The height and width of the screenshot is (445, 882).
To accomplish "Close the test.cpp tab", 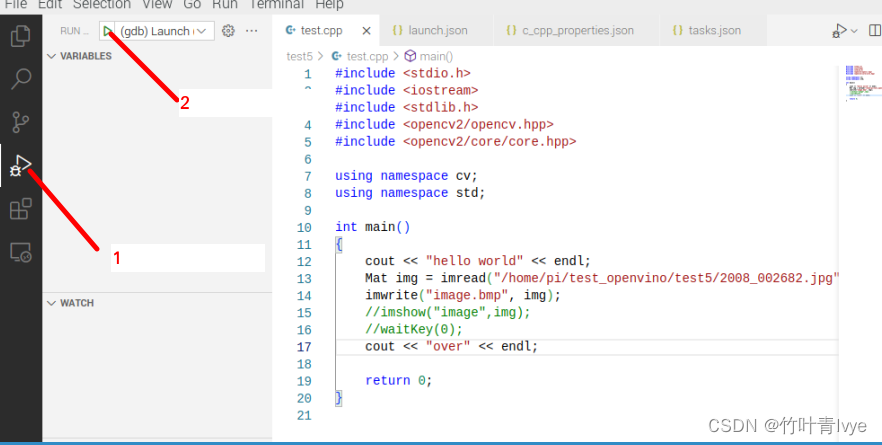I will tap(366, 30).
